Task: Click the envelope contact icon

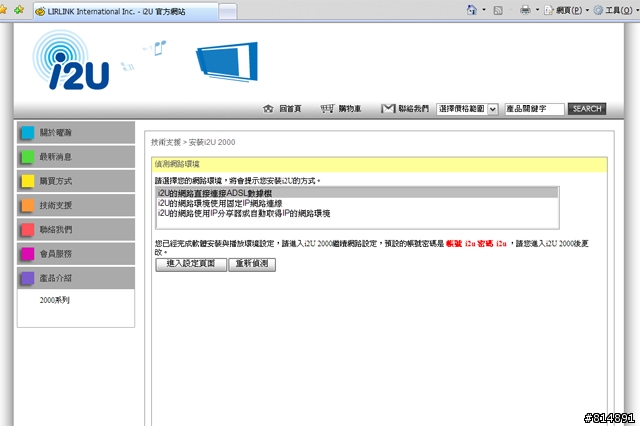Action: click(388, 109)
